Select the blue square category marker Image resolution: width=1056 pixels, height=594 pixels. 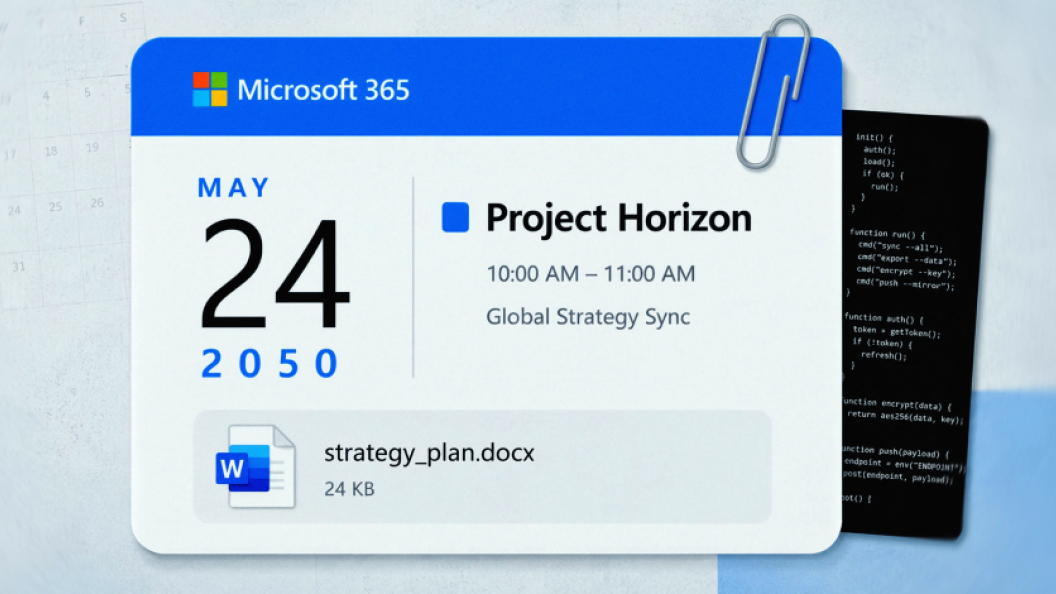coord(455,218)
